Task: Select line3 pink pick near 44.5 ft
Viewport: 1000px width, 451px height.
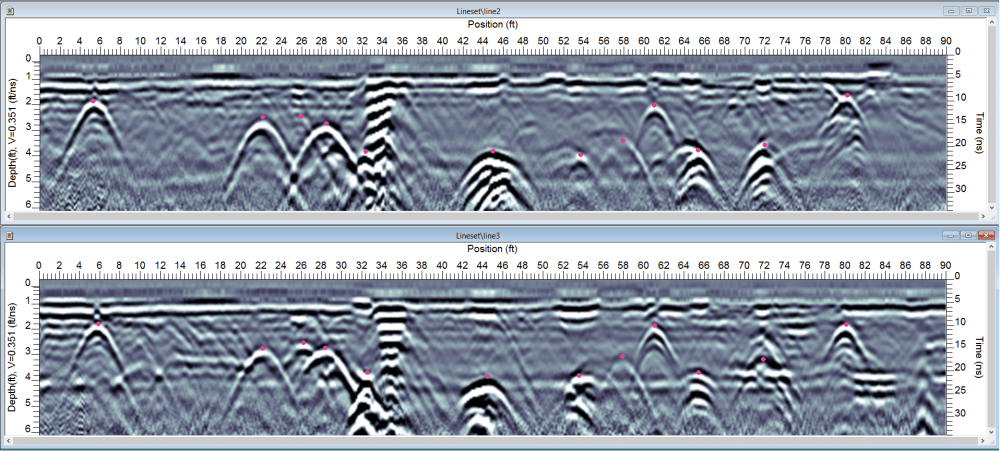Action: [488, 377]
